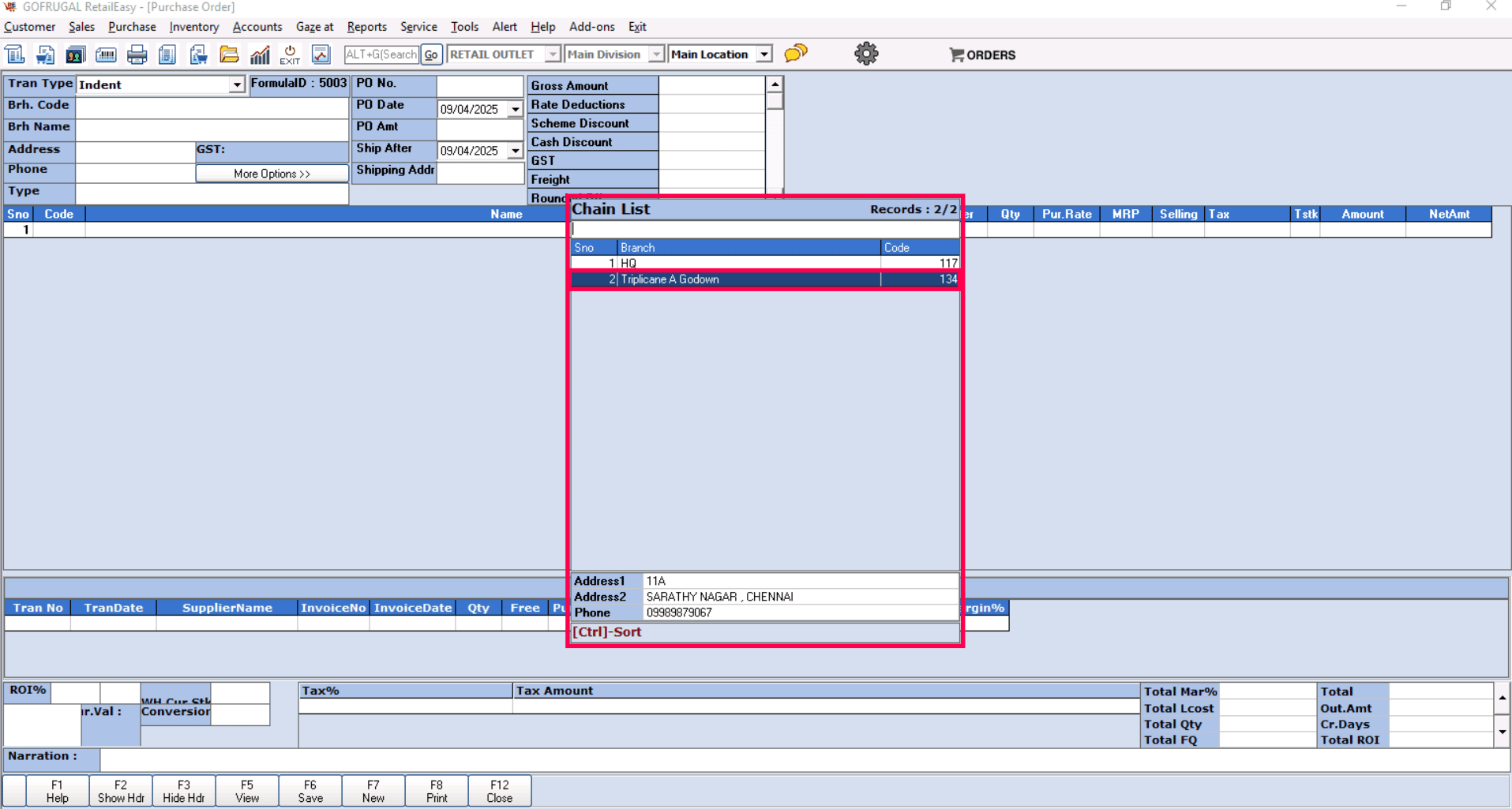The height and width of the screenshot is (809, 1512).
Task: Open the customer photo toolbar icon
Action: pos(76,54)
